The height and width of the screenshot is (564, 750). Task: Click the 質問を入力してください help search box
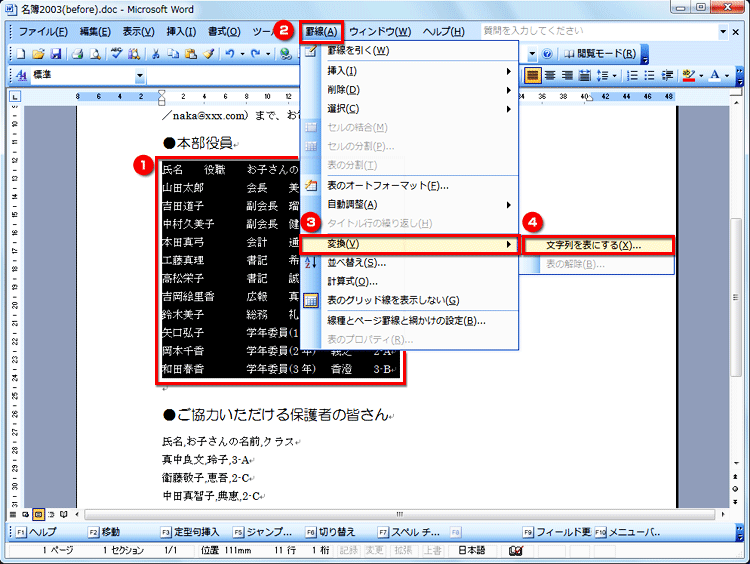point(599,31)
